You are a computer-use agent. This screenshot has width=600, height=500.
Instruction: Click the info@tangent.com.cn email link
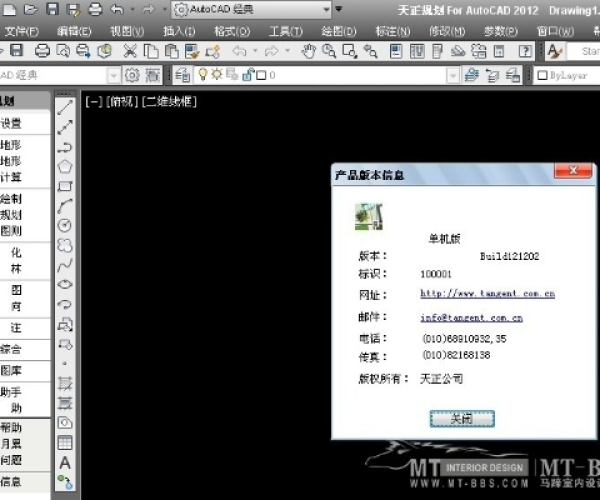tap(471, 318)
